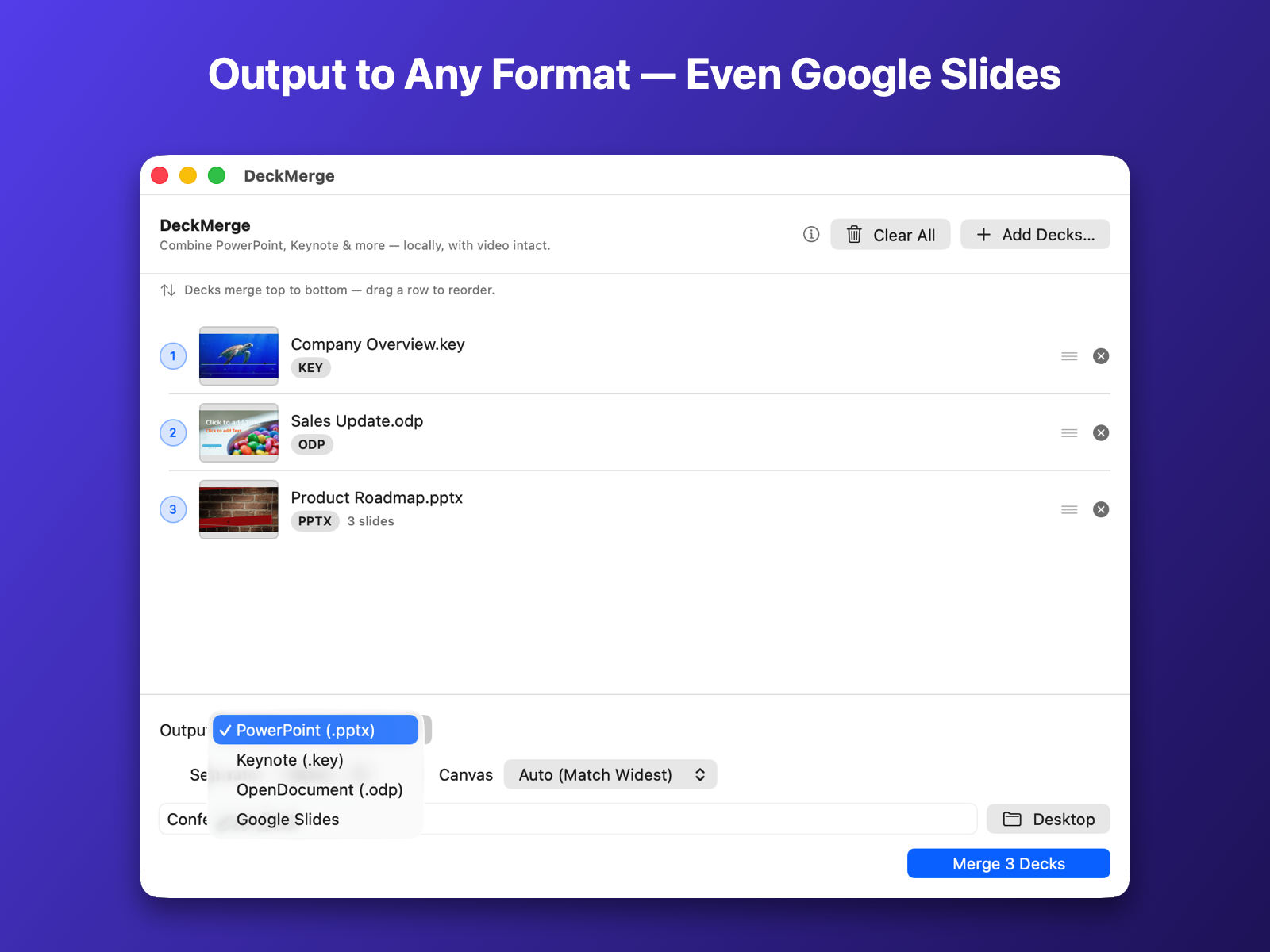Screen dimensions: 1270x952
Task: Click the folder icon in the Desktop button
Action: coord(1012,819)
